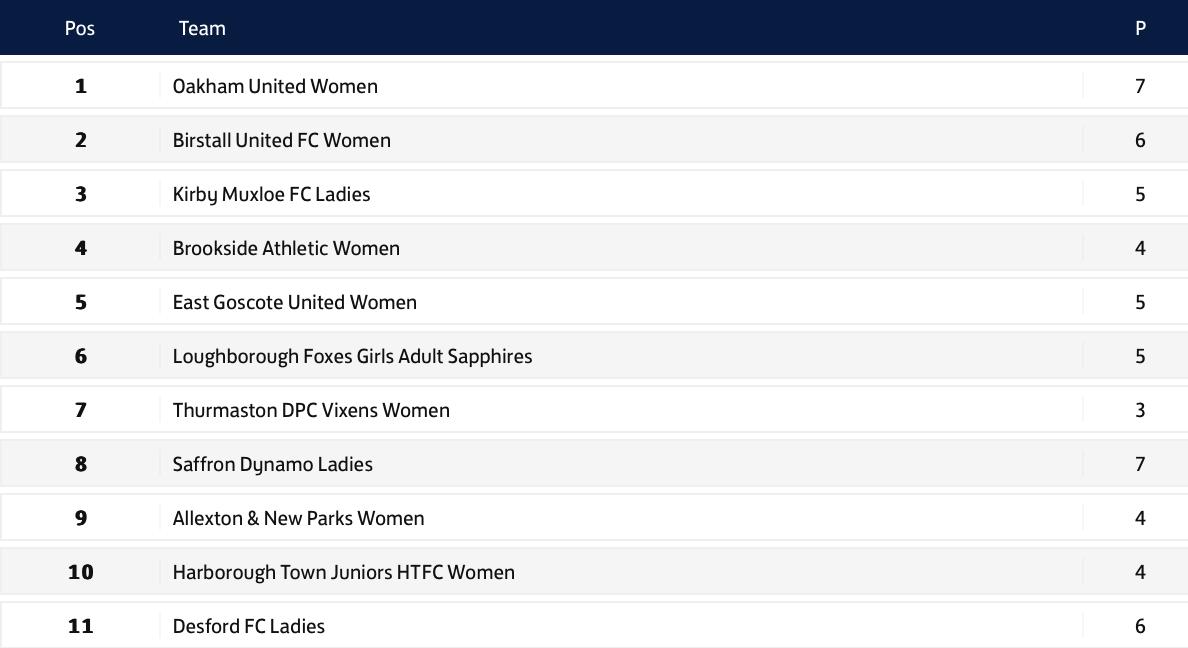Open Saffron Dynamo Ladies team link
Screen dimensions: 1188x648
(x=272, y=464)
